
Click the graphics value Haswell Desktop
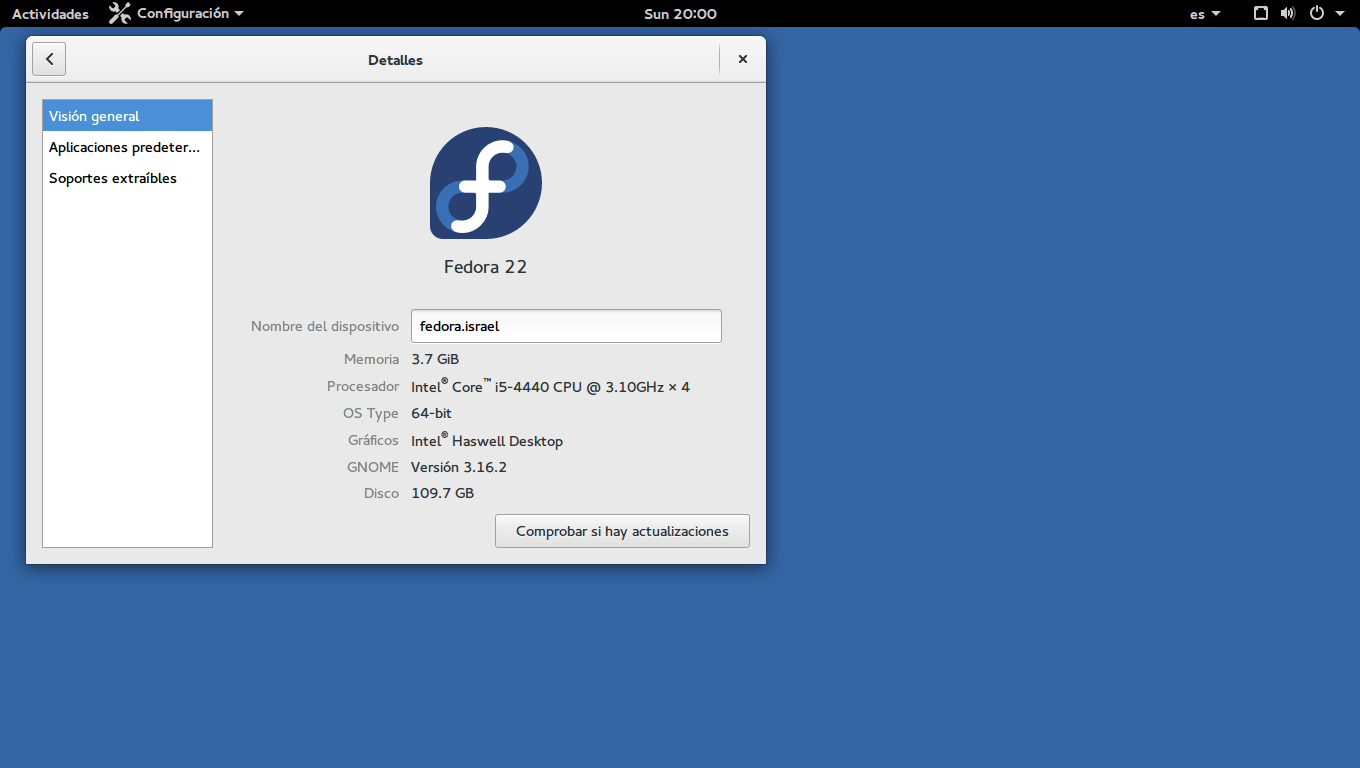[x=487, y=441]
